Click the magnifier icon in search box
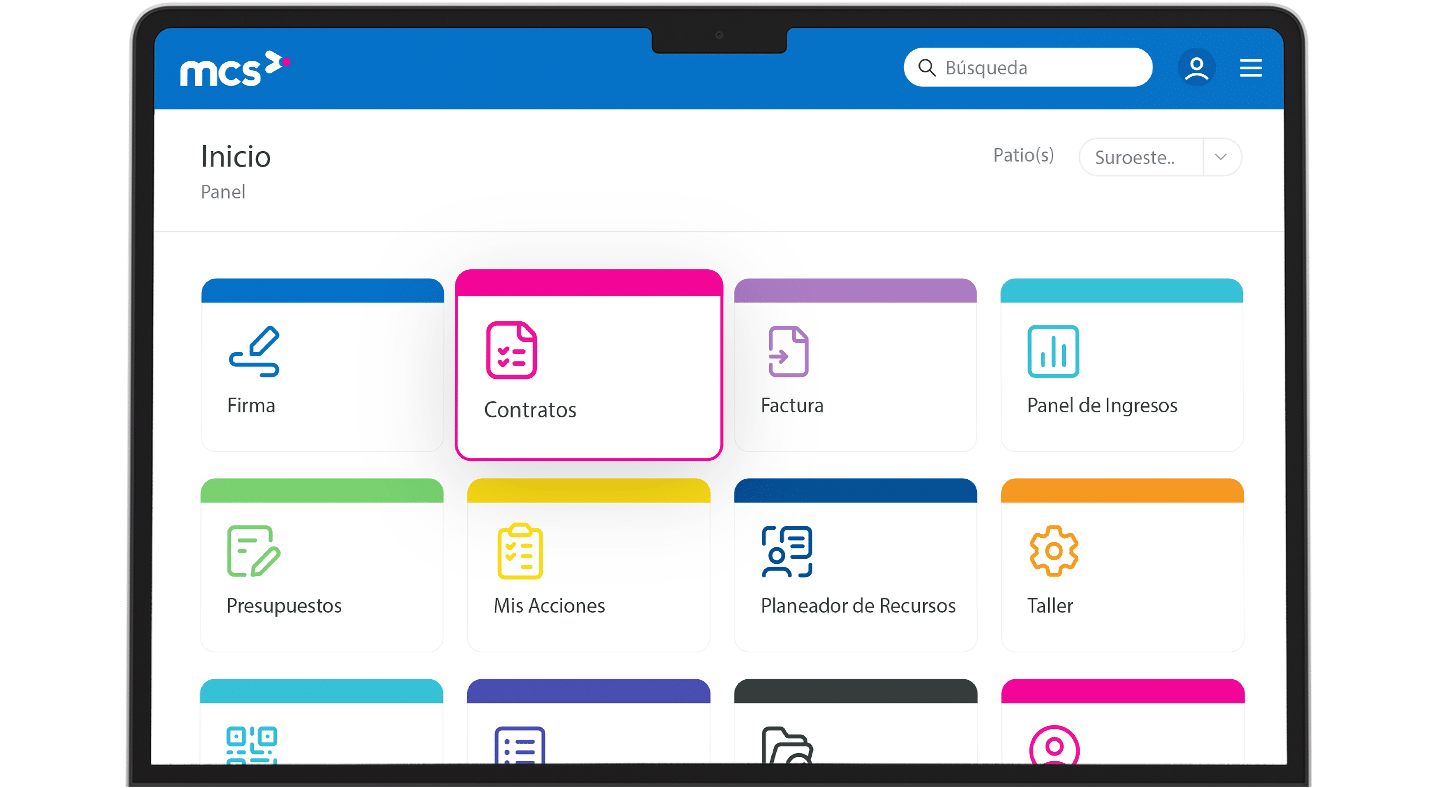 927,68
